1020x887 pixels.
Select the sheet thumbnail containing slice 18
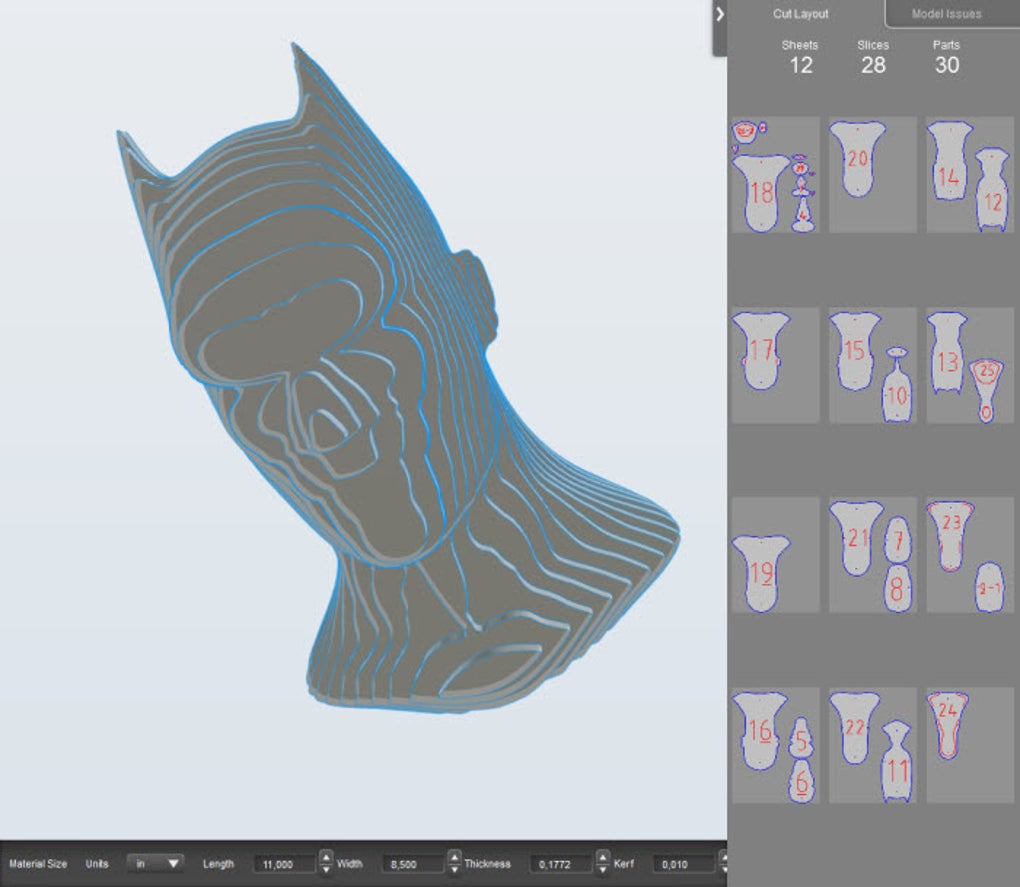775,175
